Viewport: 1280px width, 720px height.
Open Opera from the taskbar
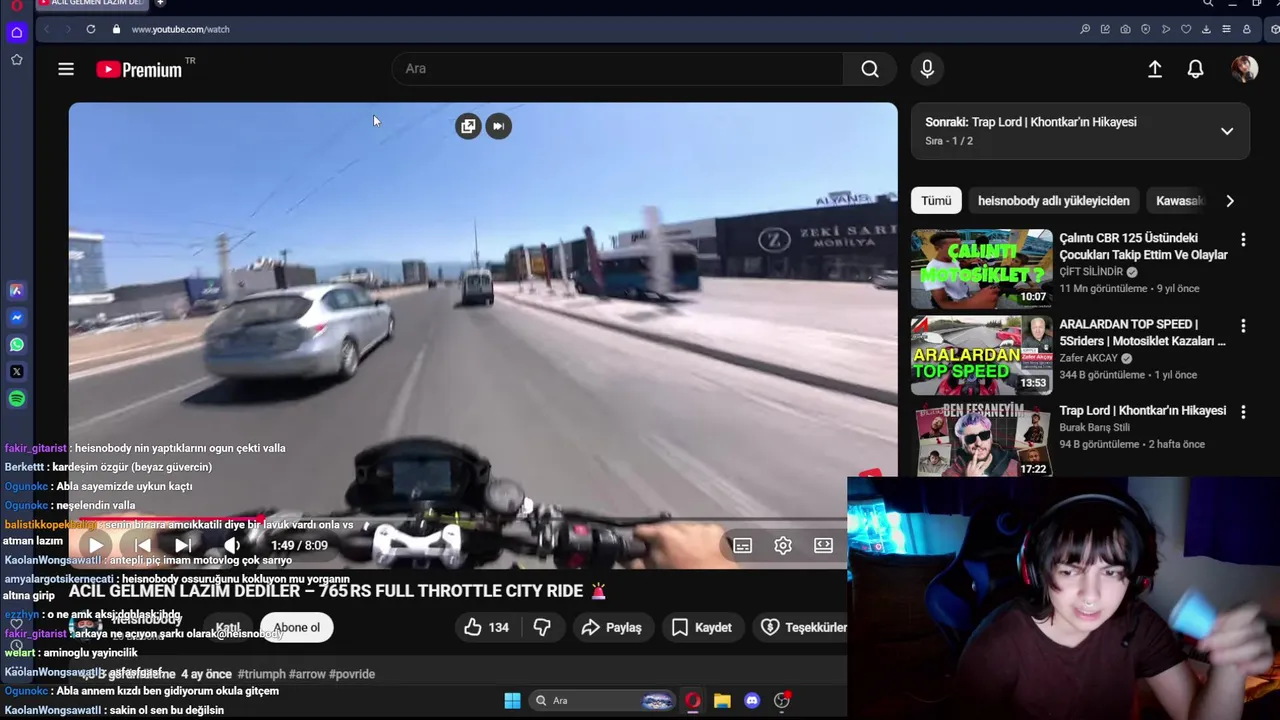tap(692, 700)
